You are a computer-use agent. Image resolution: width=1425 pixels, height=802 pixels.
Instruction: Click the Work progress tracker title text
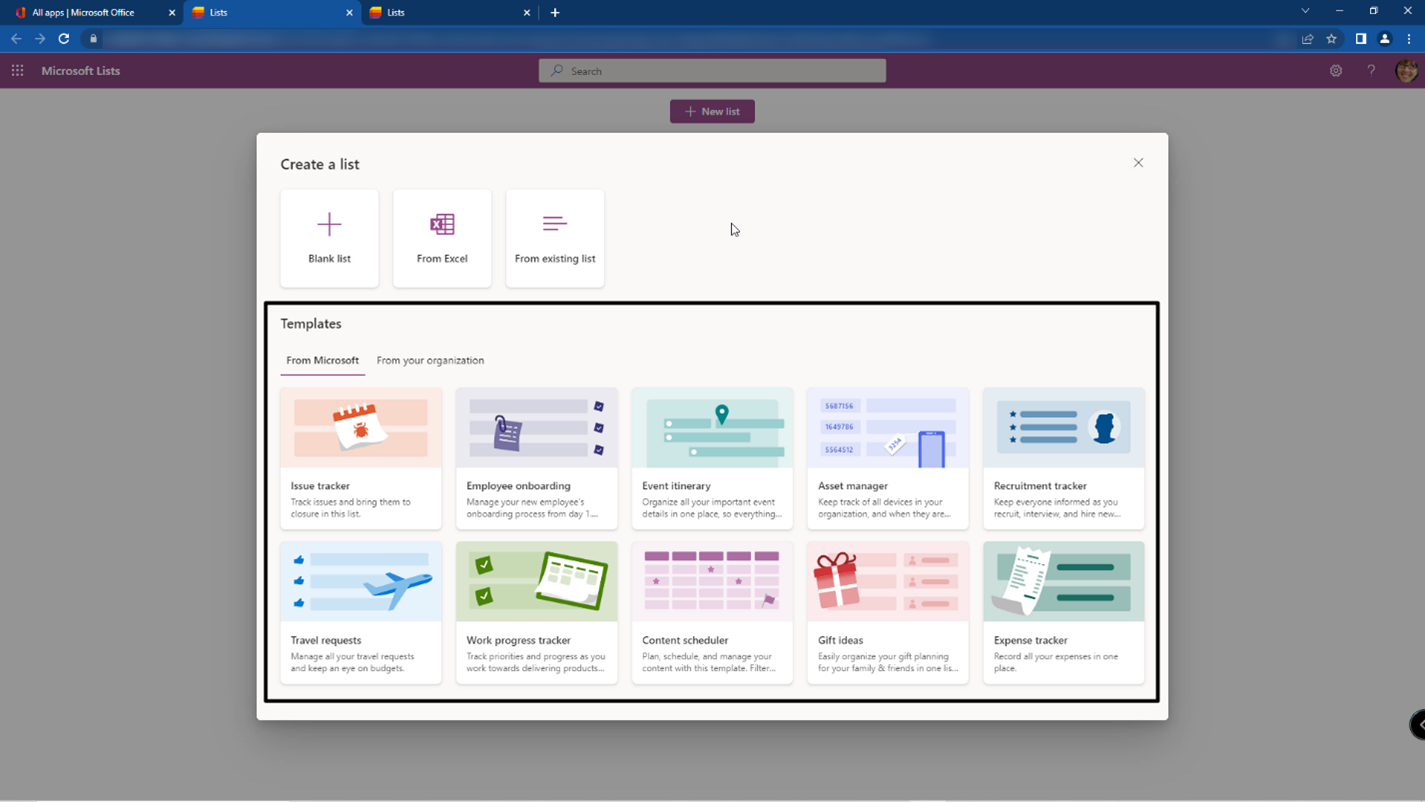coord(518,640)
